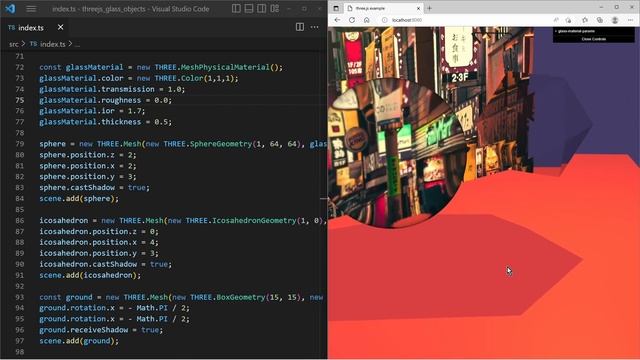Image resolution: width=640 pixels, height=360 pixels.
Task: Click the THREE.Color(1,1,1) text on line 73
Action: click(194, 78)
